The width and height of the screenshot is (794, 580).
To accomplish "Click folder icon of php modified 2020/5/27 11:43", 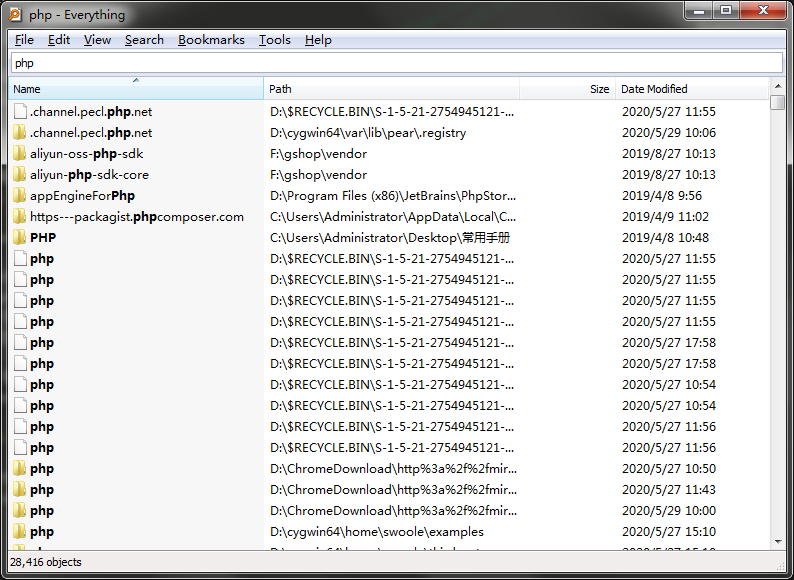I will point(20,490).
